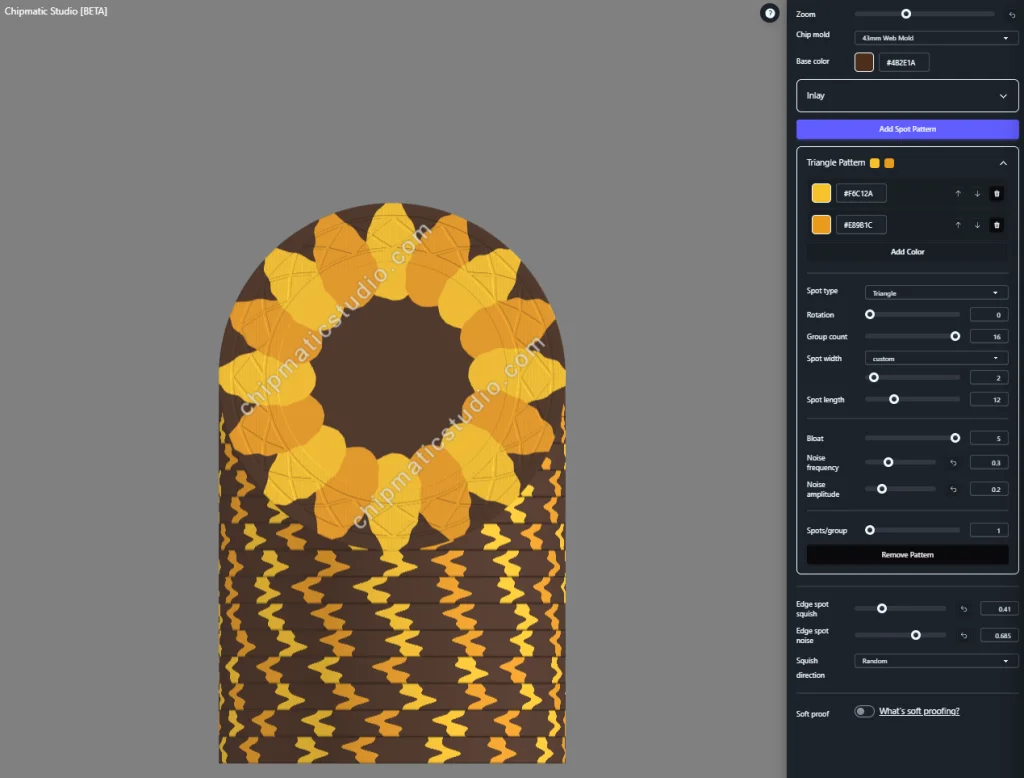Screen dimensions: 1024x778
Task: Delete color #E89B1C with trash icon
Action: (x=997, y=225)
